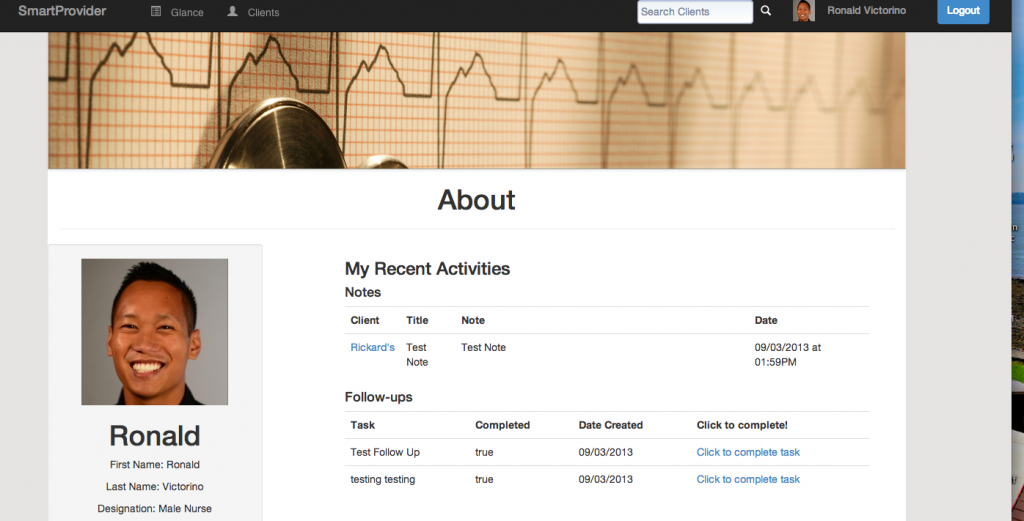Screen dimensions: 1024x521
Task: Click 'First Name: Ronald' text
Action: click(x=155, y=465)
